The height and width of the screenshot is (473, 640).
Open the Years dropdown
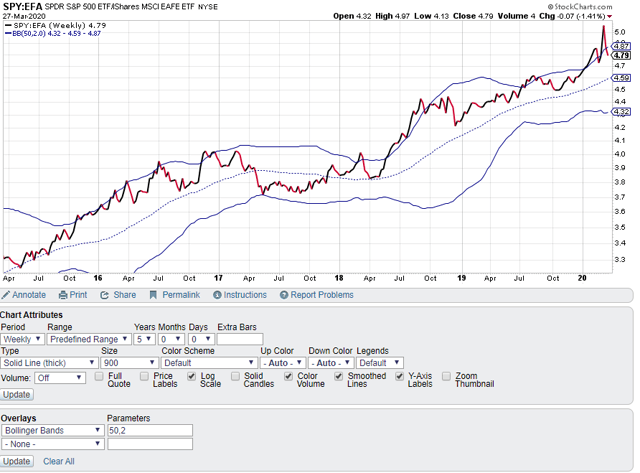coord(144,339)
